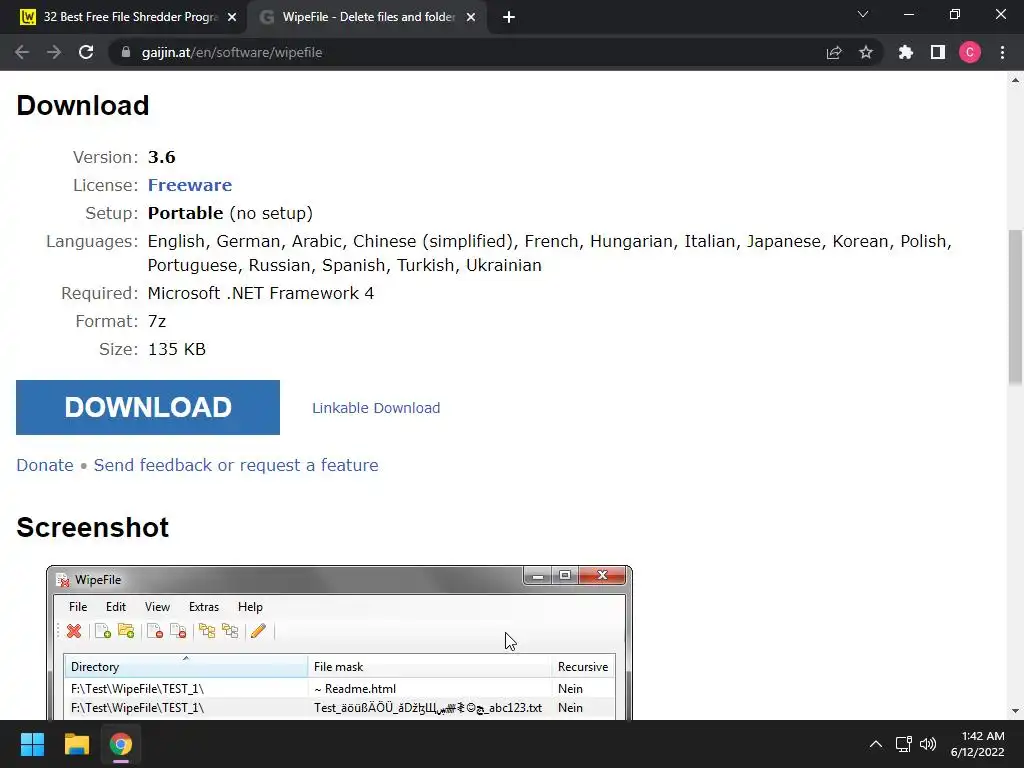Click the volume speaker tray icon
Viewport: 1024px width, 768px height.
[928, 744]
